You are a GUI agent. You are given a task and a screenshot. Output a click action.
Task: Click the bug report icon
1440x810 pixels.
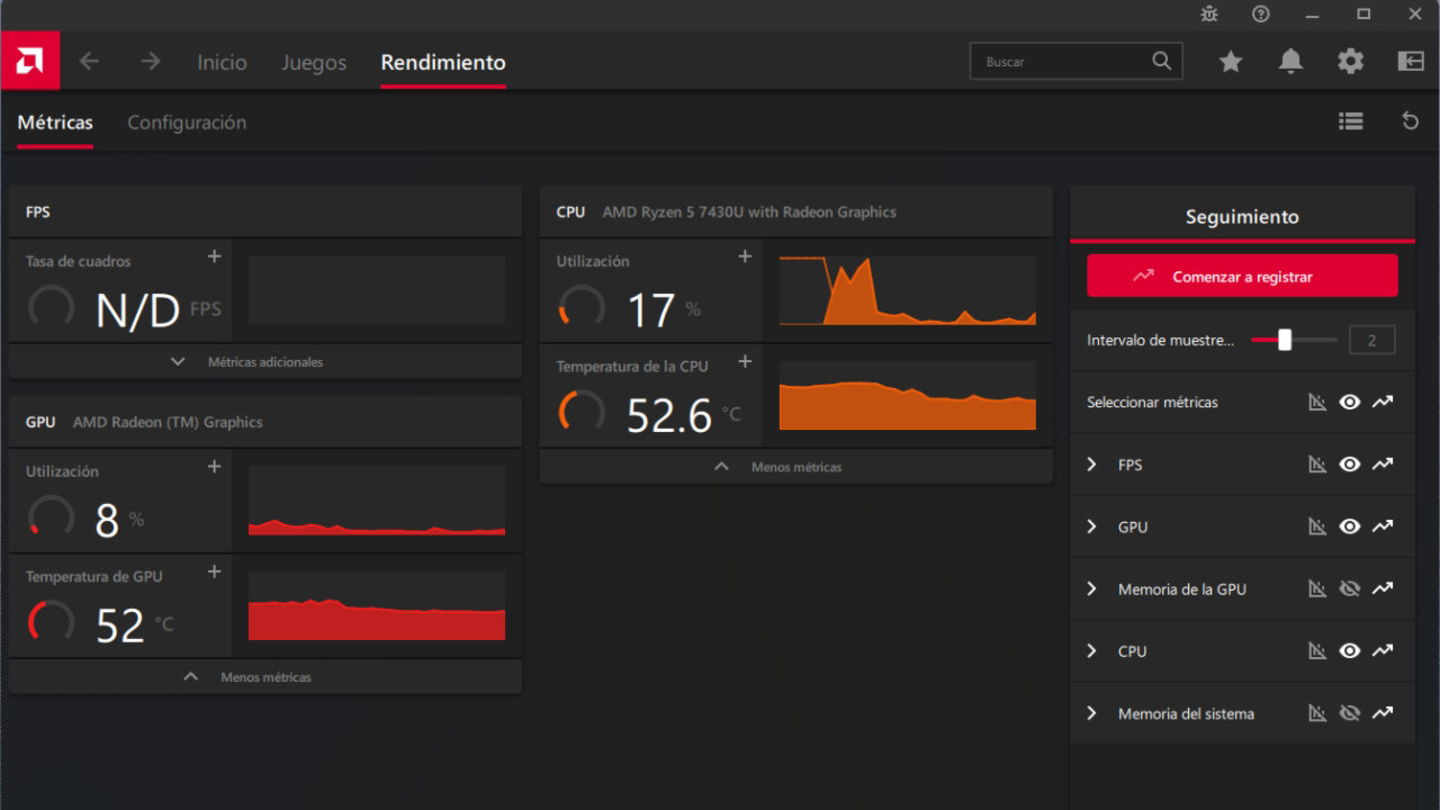[x=1209, y=14]
